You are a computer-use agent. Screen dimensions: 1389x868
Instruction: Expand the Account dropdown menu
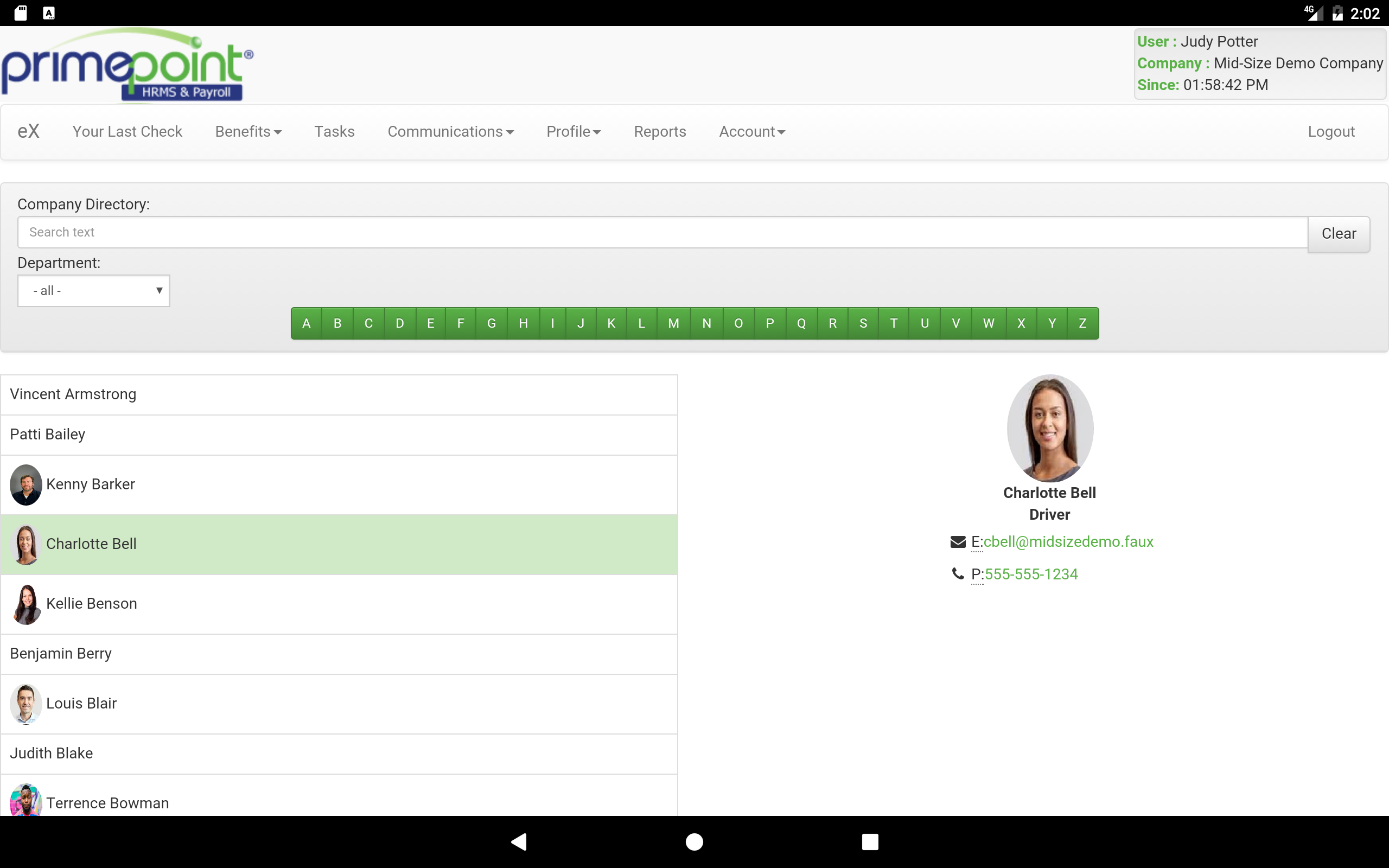(752, 131)
